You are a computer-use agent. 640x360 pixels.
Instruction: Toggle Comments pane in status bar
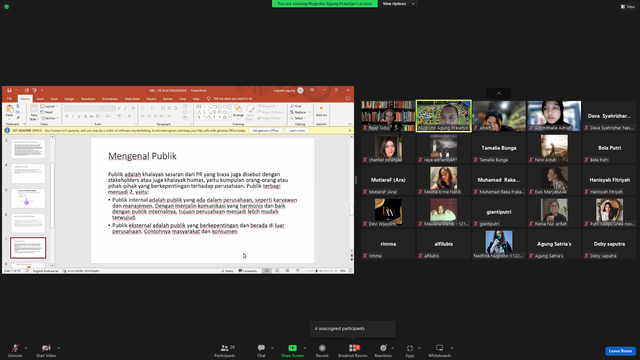[248, 271]
